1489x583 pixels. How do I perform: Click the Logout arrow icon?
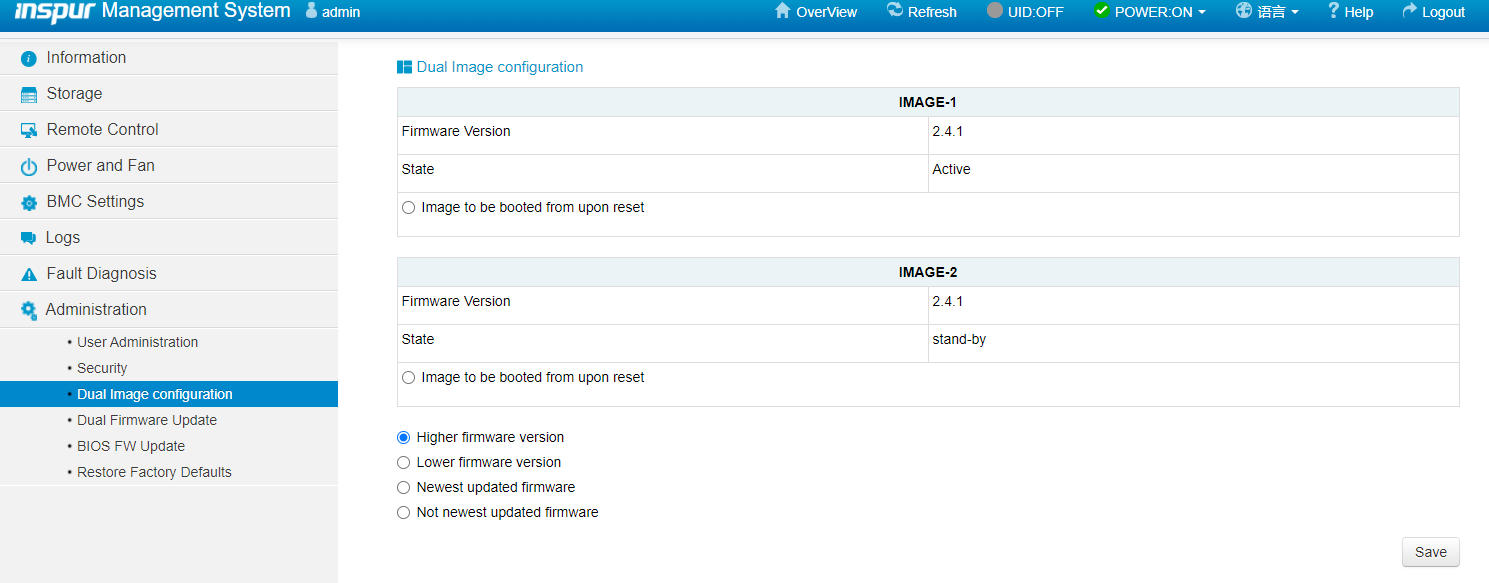click(x=1410, y=10)
